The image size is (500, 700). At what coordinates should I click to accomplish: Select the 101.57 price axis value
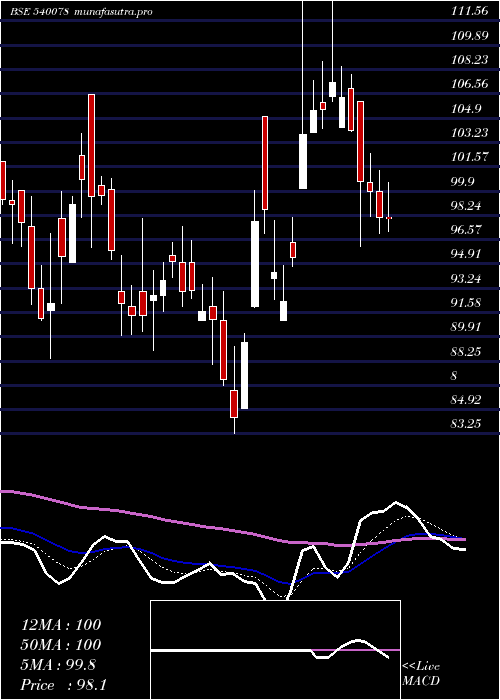click(x=470, y=157)
